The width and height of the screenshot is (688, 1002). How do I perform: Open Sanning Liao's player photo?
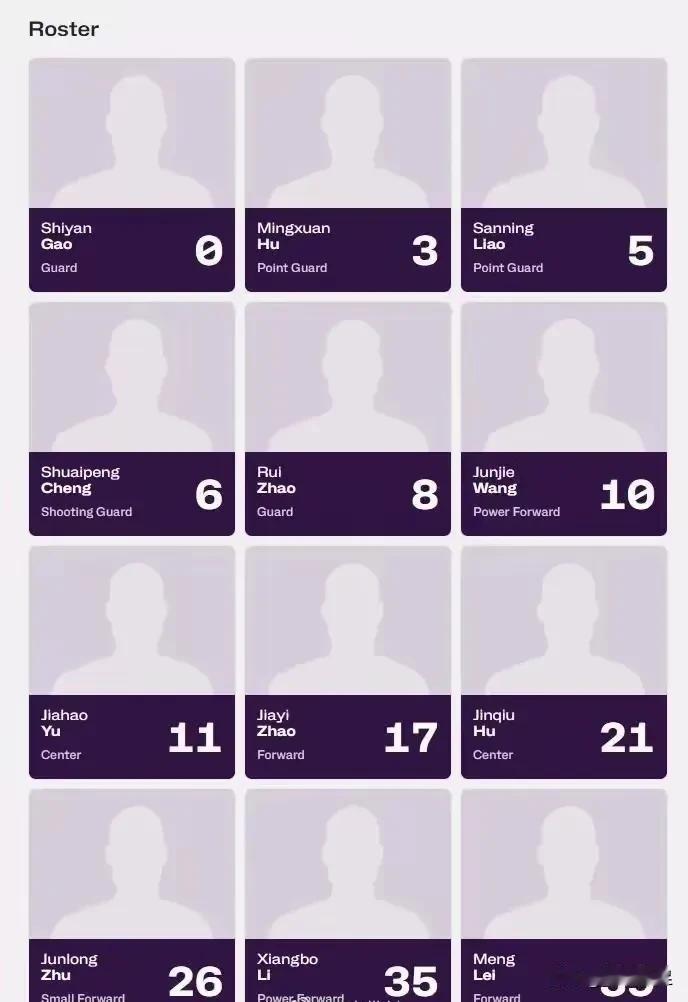click(x=563, y=133)
